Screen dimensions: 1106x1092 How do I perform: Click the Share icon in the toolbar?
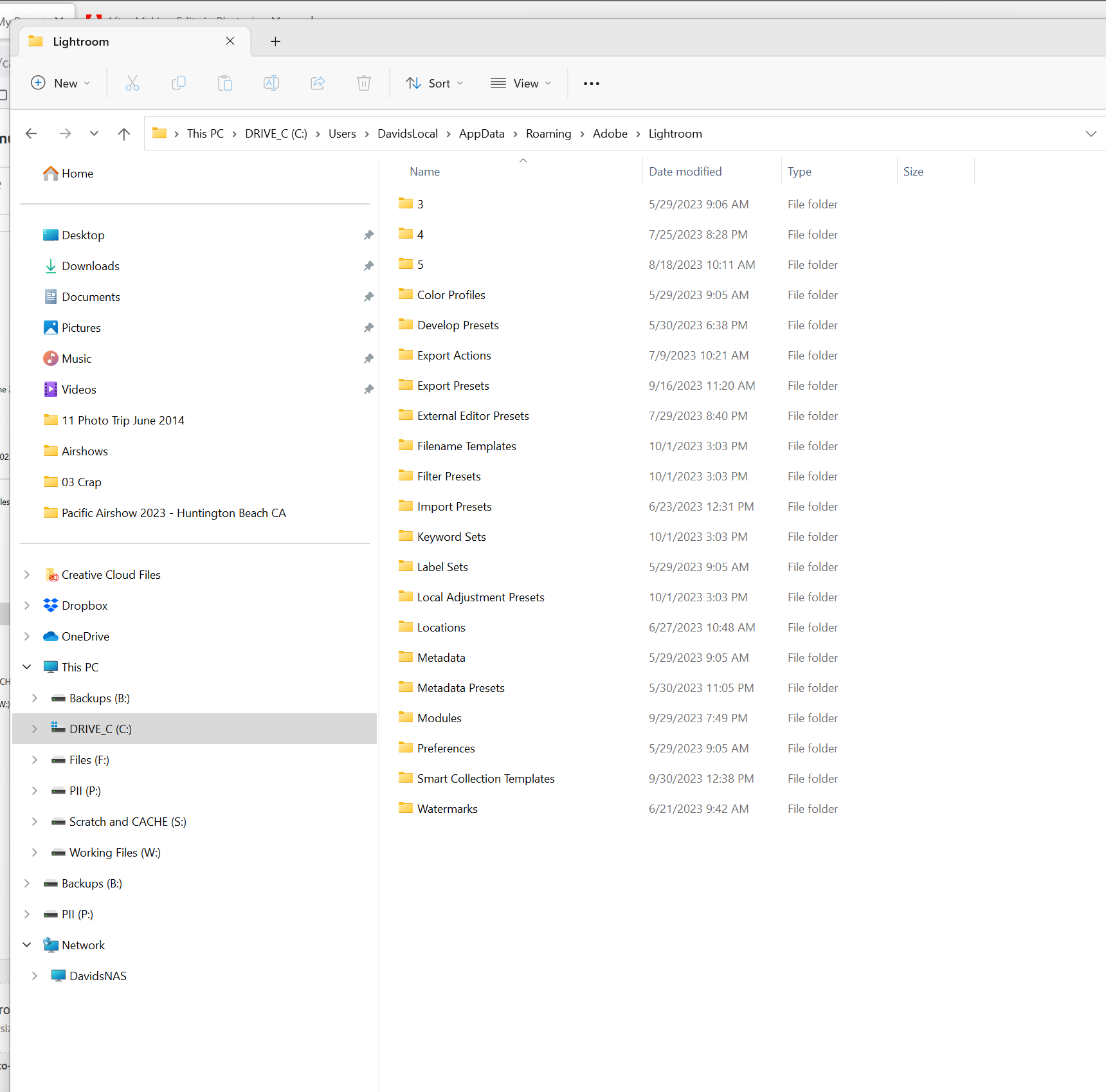(x=317, y=83)
